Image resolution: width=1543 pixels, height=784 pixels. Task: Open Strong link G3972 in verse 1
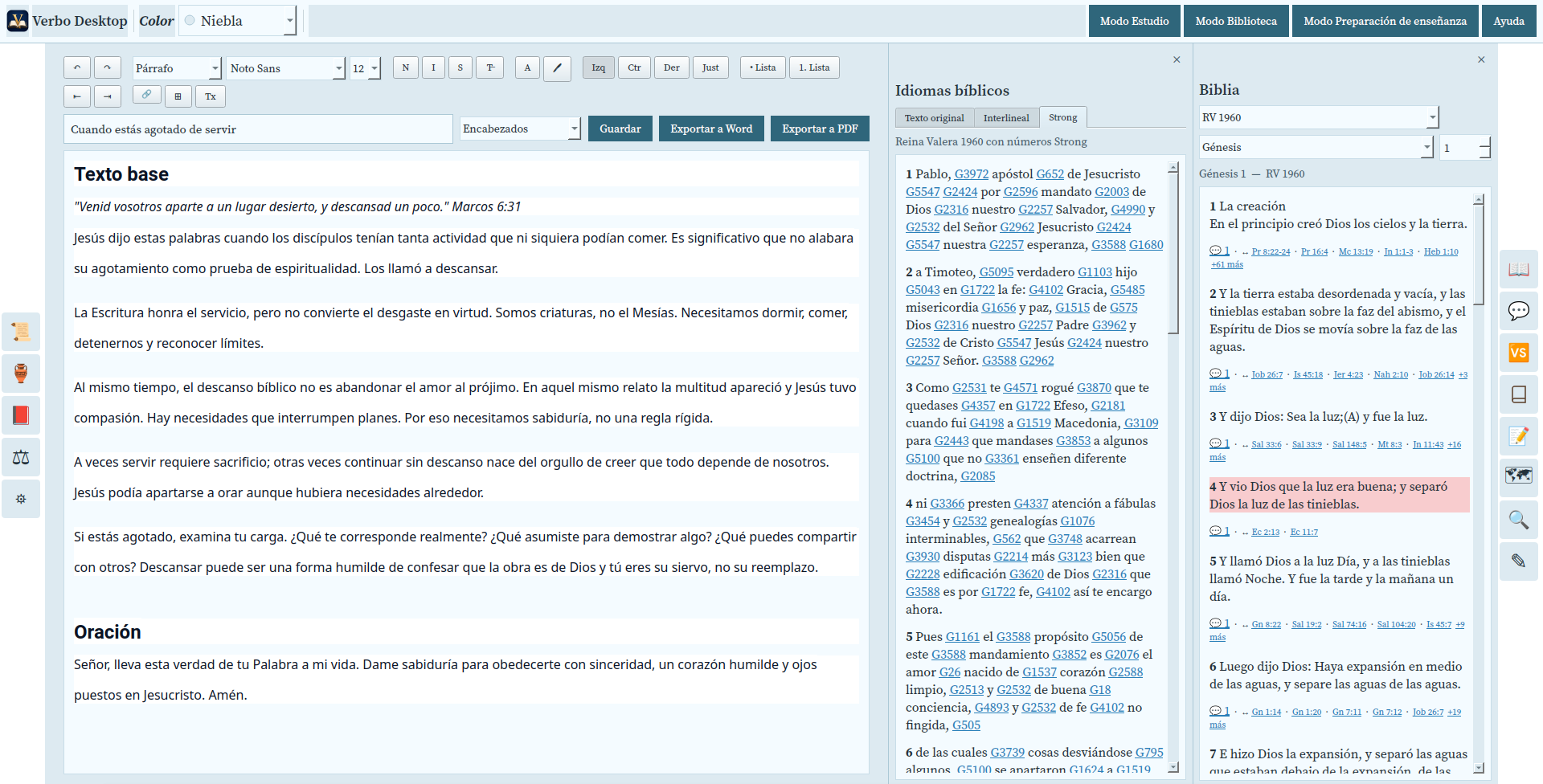tap(971, 174)
